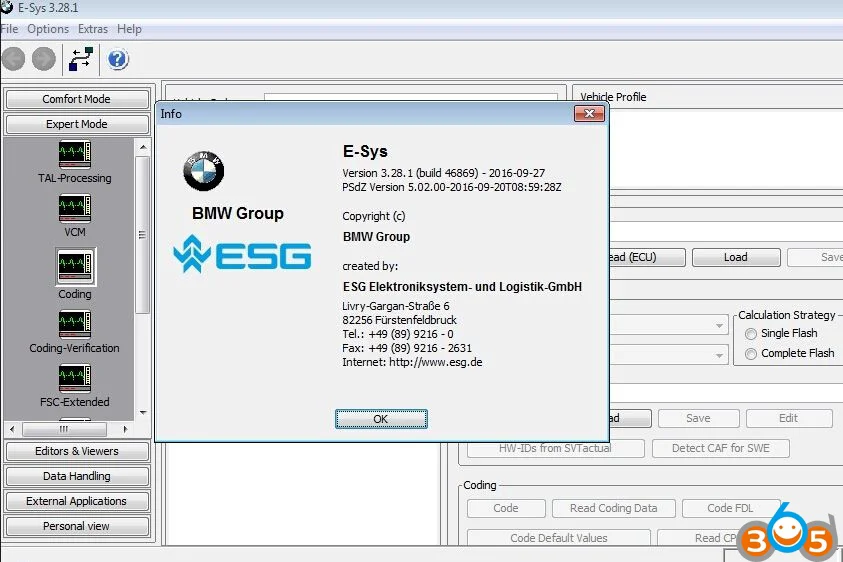Click the 'E-Sys' heading in Info dialog
Image resolution: width=843 pixels, height=562 pixels.
(365, 152)
